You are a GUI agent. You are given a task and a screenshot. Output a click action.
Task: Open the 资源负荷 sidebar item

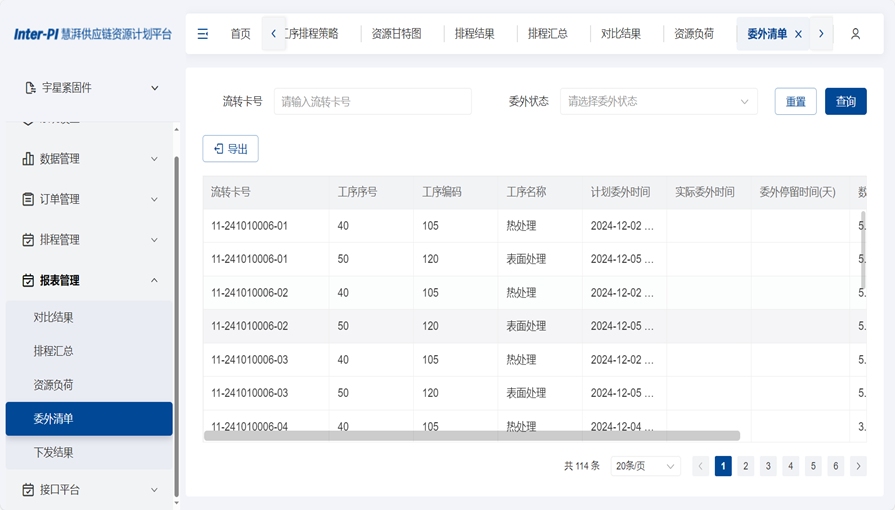click(x=53, y=385)
